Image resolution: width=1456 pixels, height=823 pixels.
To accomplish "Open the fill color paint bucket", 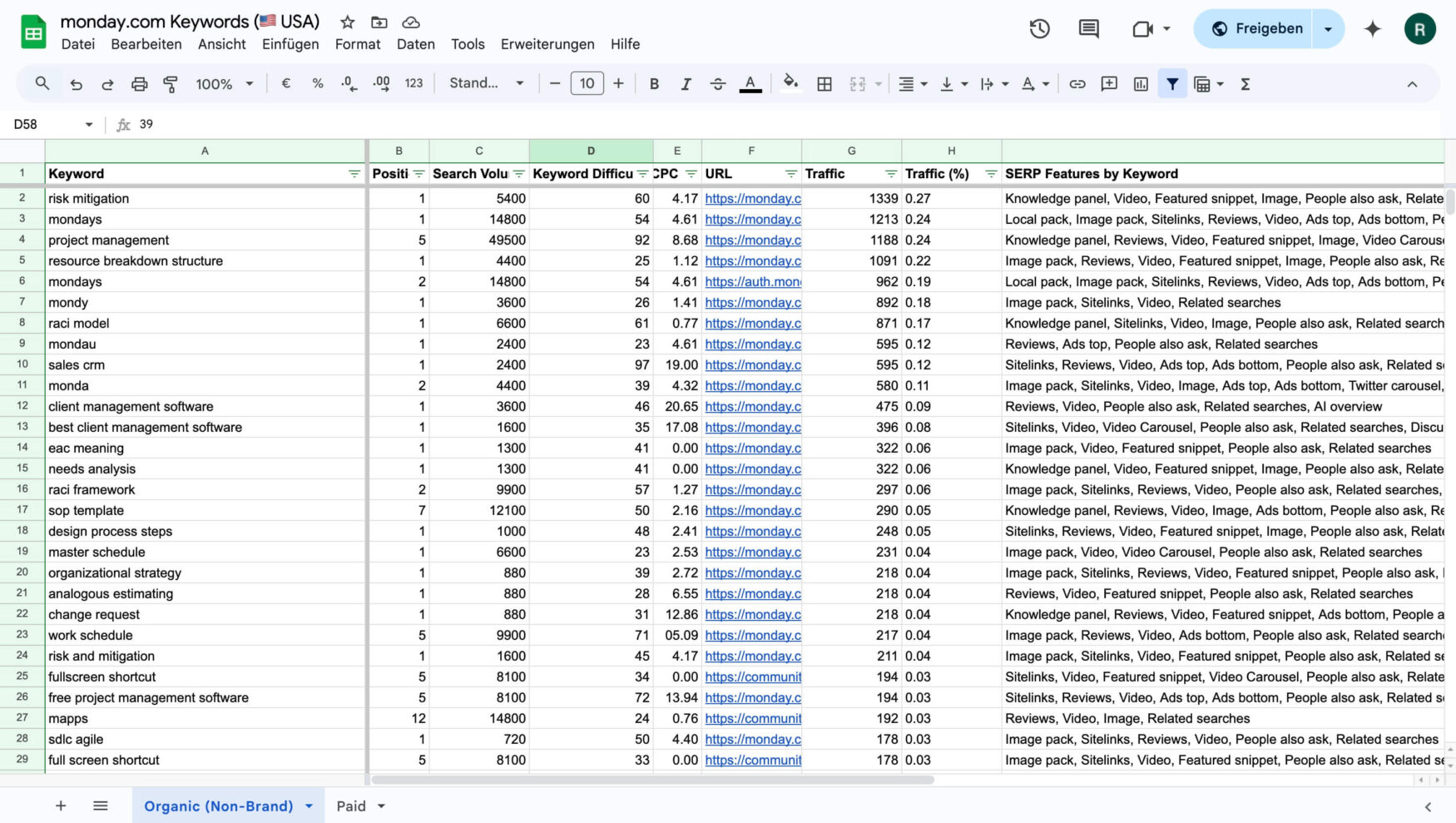I will [x=790, y=83].
